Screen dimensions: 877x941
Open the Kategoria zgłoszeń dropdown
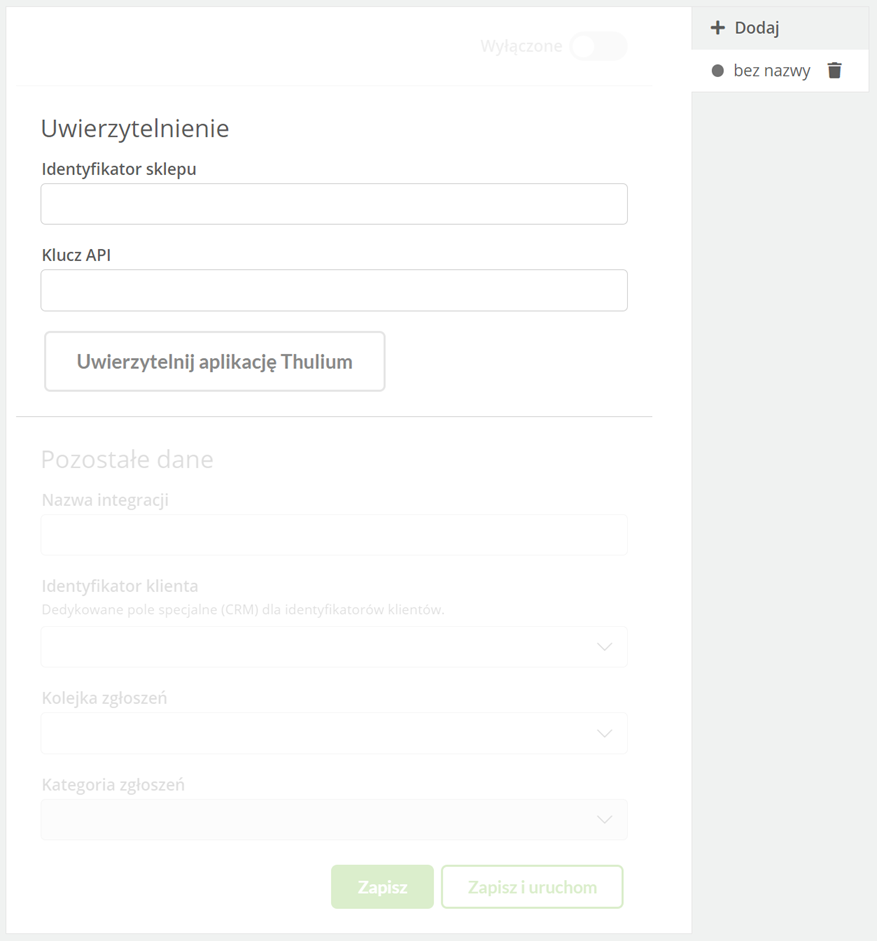[x=334, y=819]
